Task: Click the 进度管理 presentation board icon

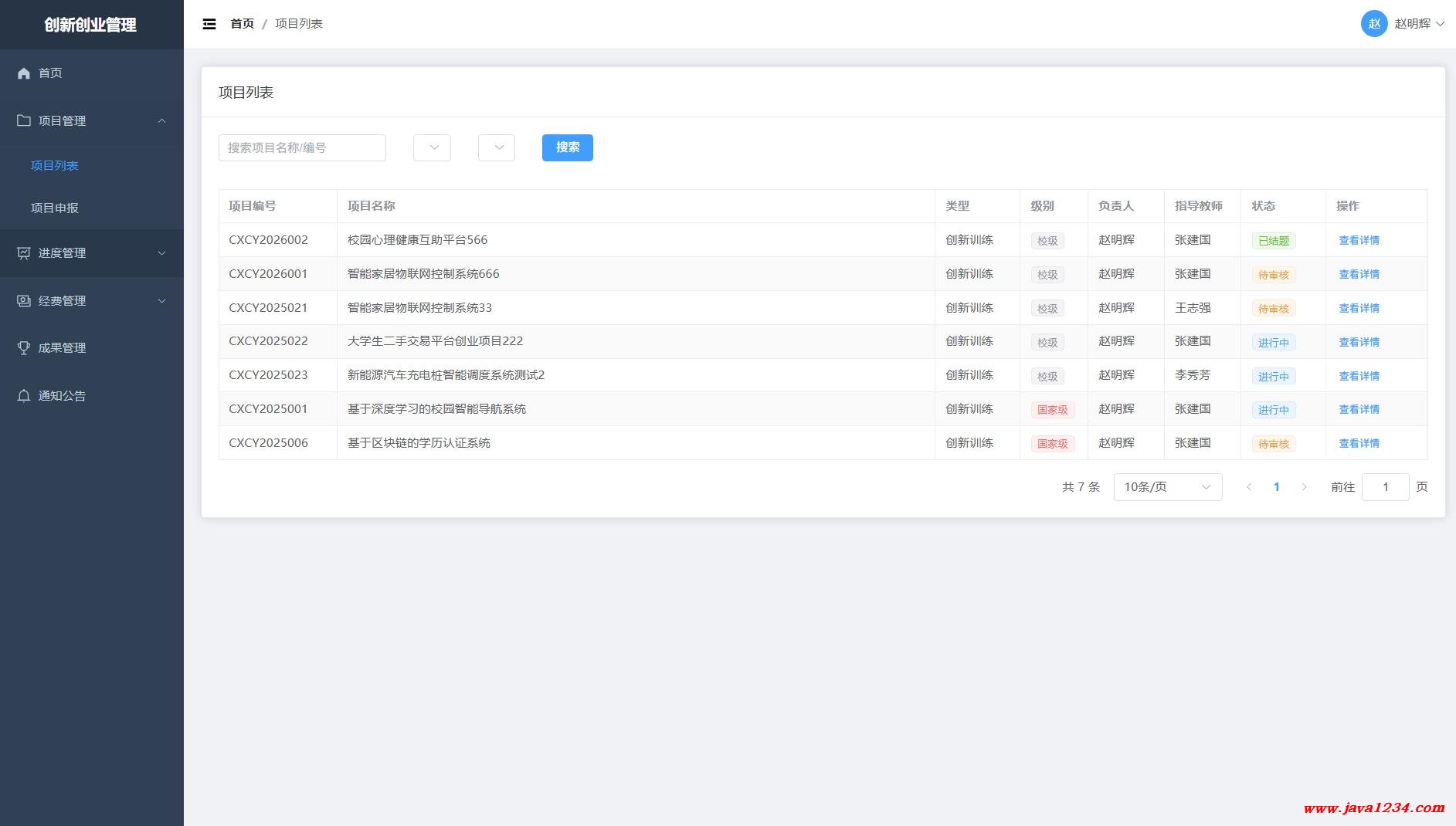Action: pyautogui.click(x=24, y=253)
